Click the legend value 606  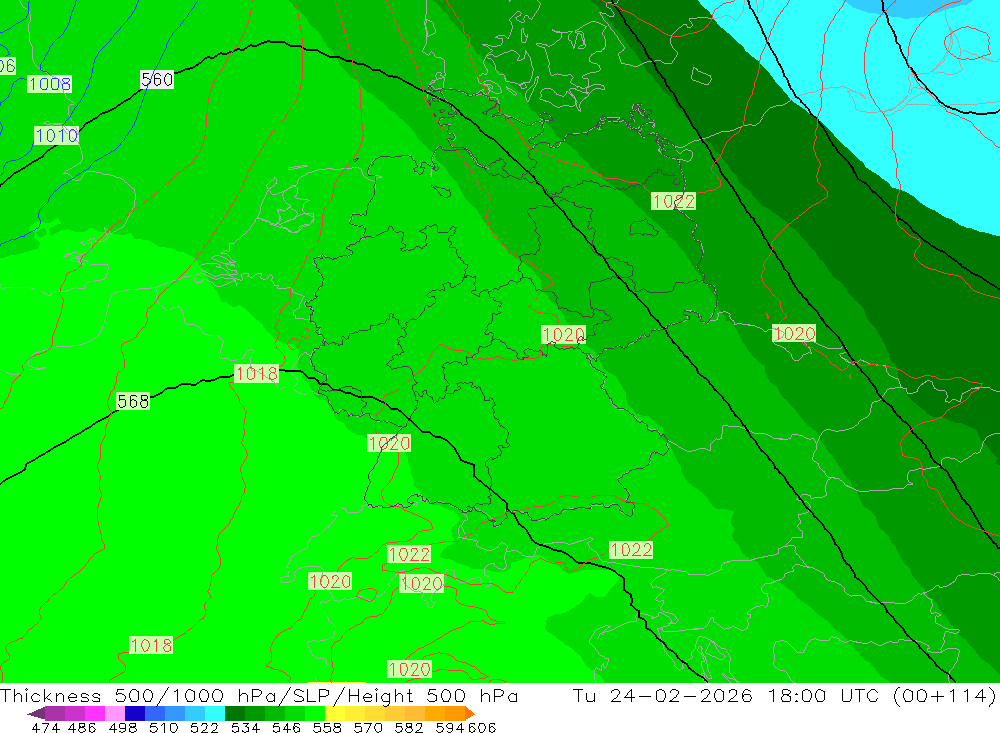tap(482, 727)
